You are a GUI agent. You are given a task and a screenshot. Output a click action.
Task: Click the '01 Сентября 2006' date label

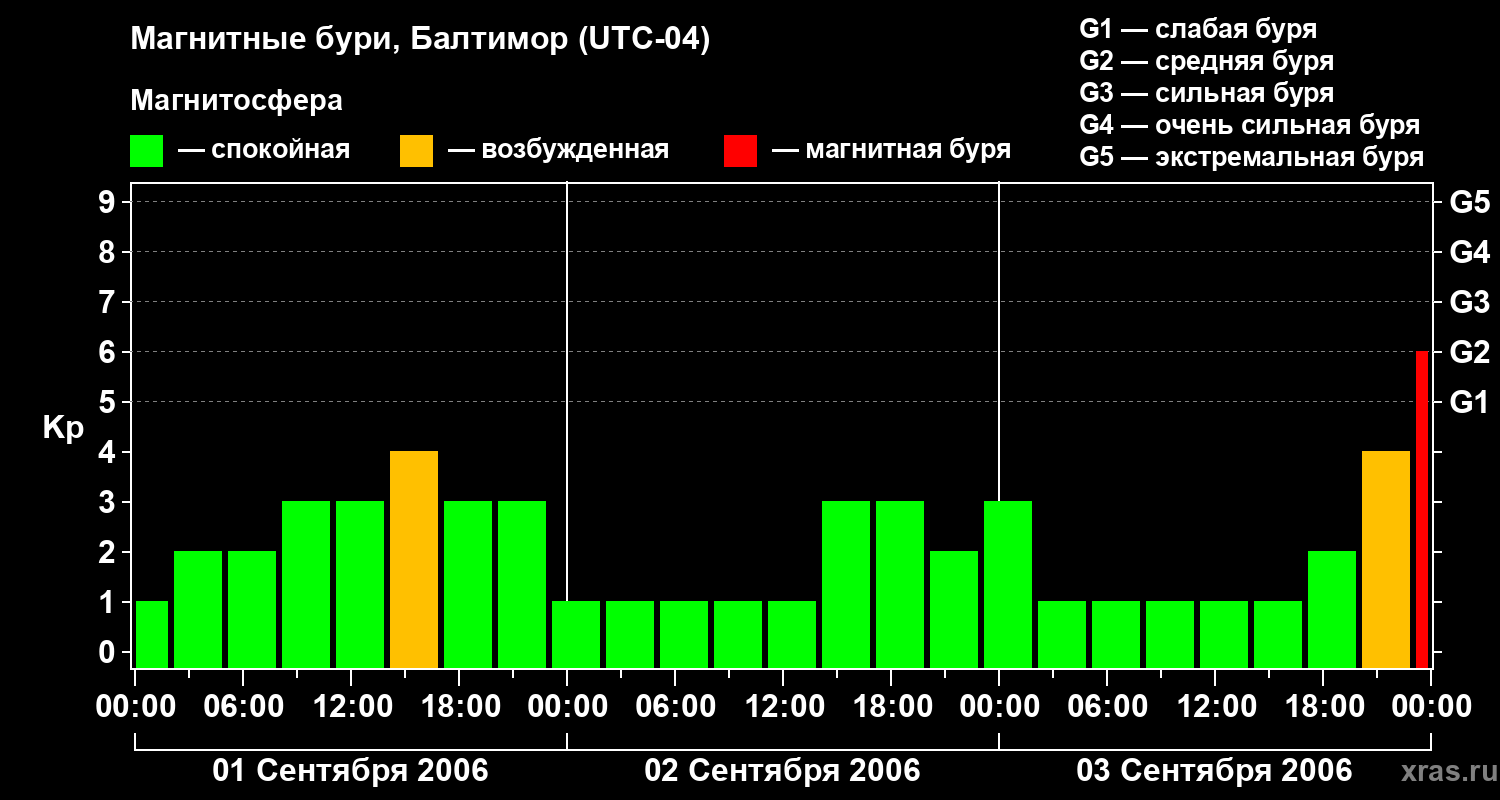coord(351,770)
